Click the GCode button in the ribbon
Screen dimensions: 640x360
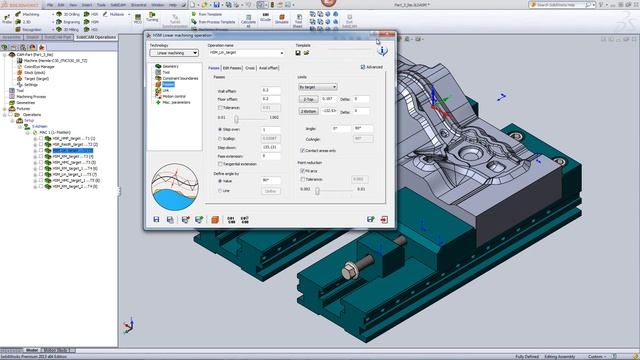pyautogui.click(x=265, y=17)
